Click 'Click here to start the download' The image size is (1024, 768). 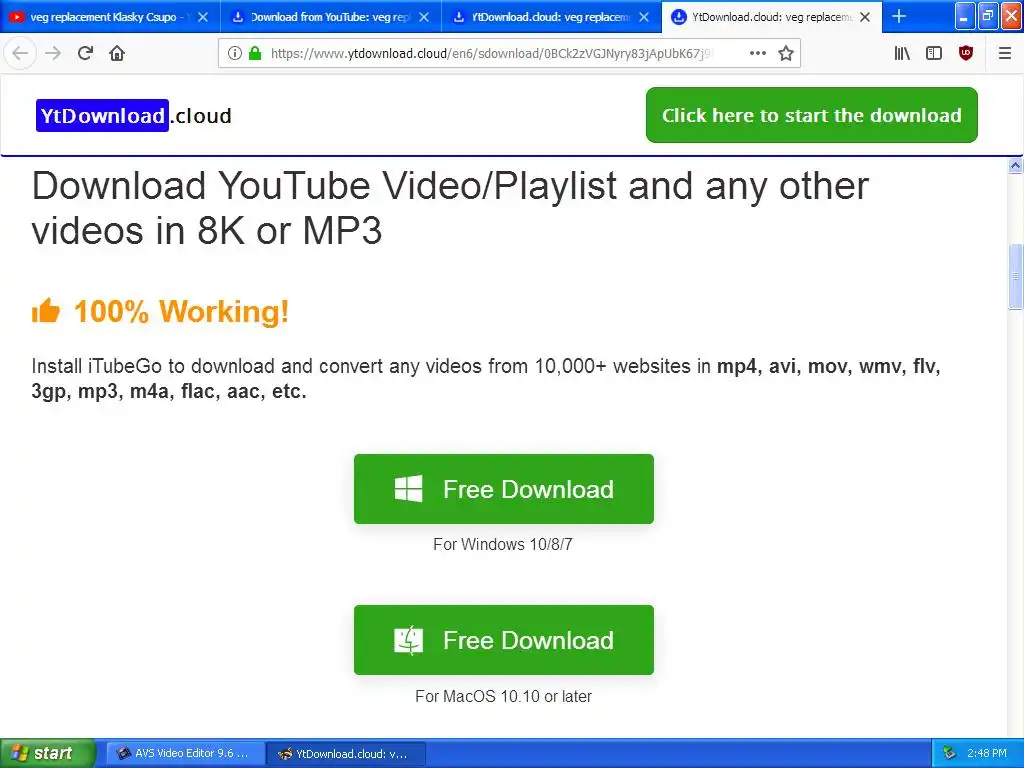[x=812, y=115]
